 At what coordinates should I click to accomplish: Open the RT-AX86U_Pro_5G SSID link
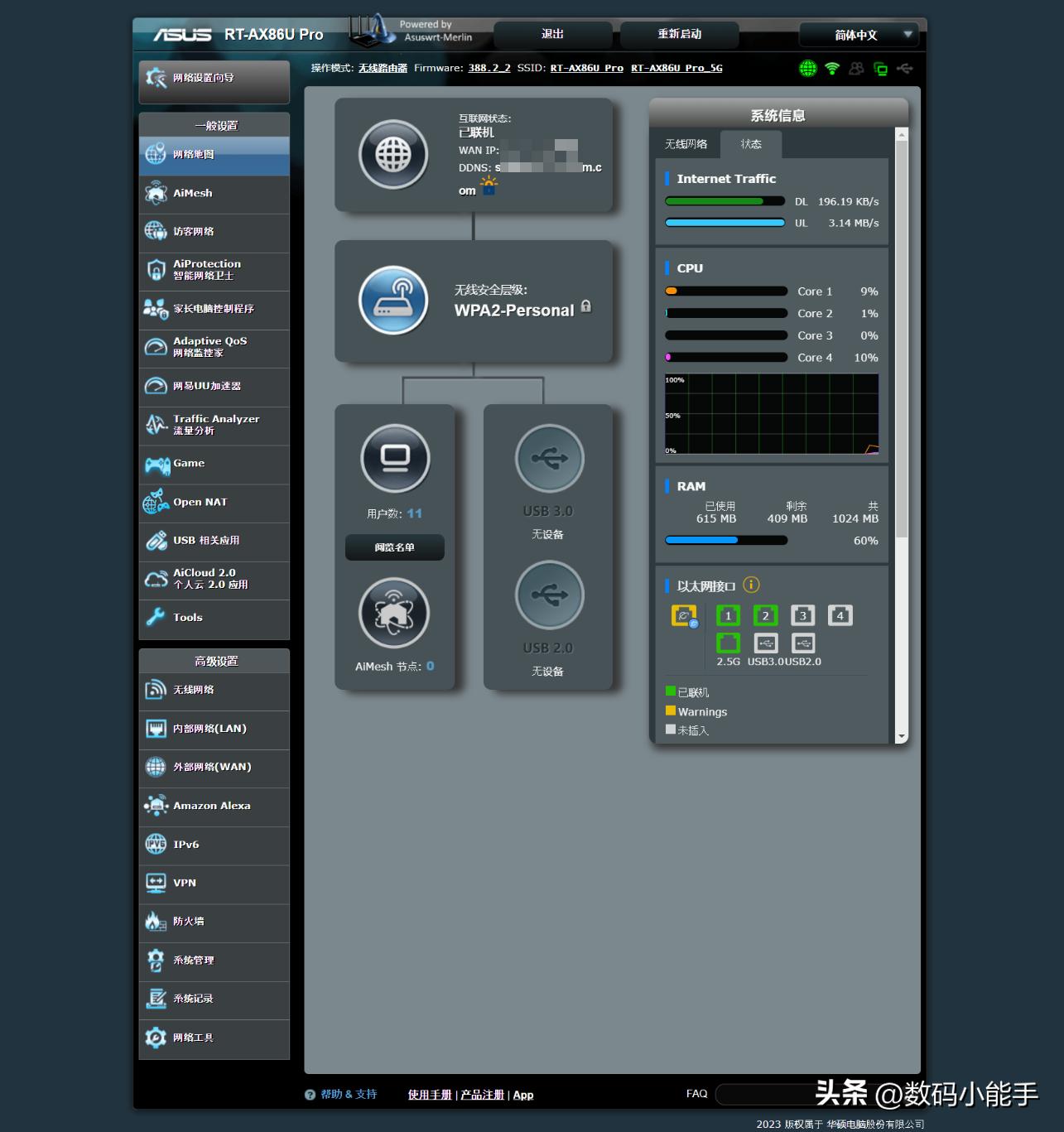(x=676, y=68)
